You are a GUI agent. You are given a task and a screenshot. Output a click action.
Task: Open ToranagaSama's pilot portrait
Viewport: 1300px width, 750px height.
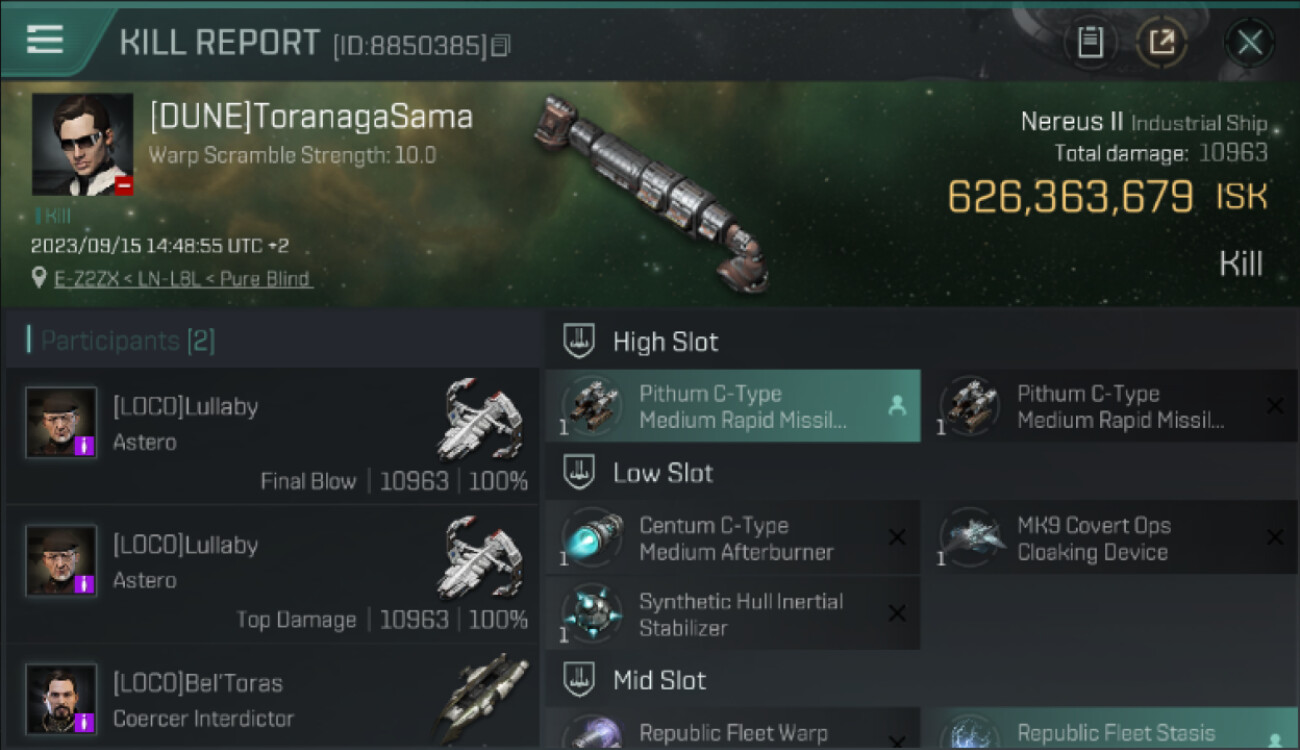coord(82,144)
